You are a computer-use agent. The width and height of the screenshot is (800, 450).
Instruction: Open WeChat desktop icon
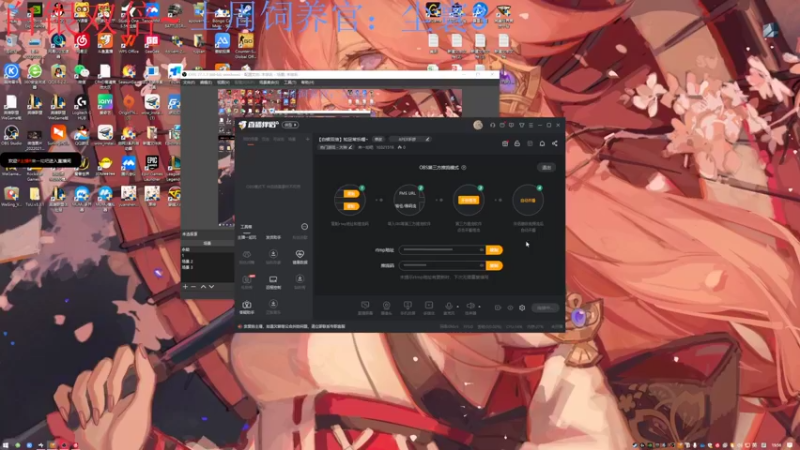coord(81,72)
